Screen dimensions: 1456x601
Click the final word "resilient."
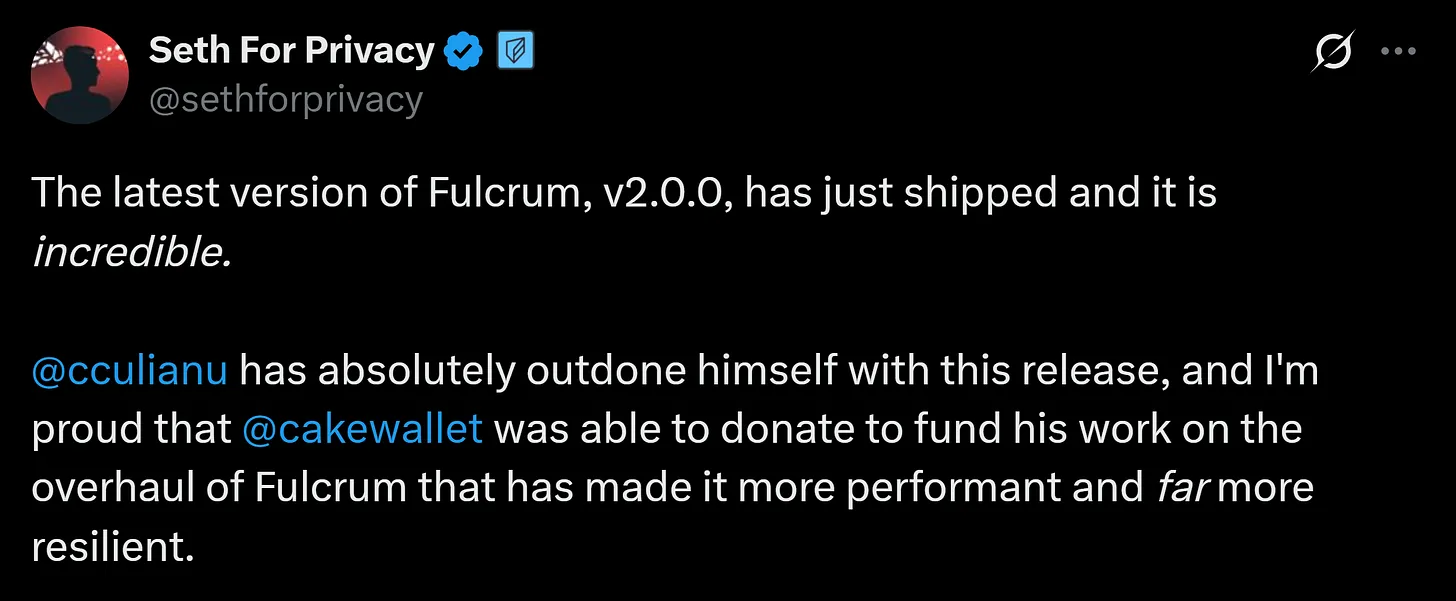(x=112, y=546)
